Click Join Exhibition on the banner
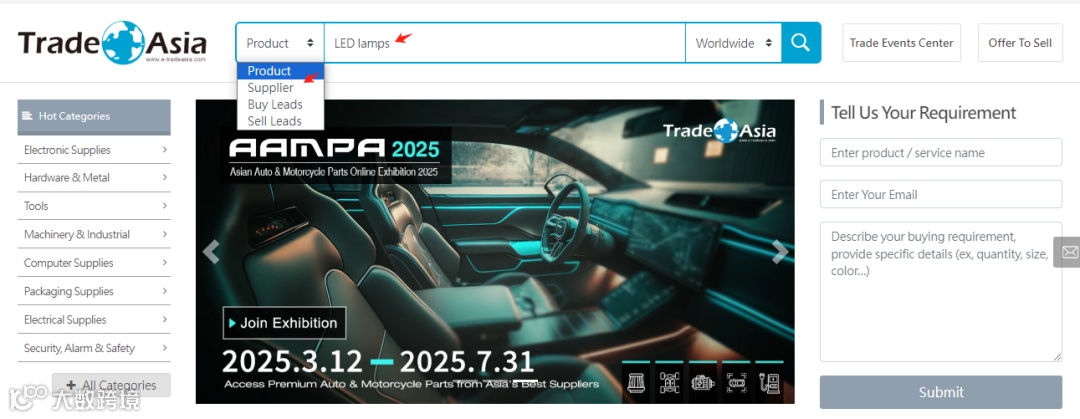The image size is (1080, 419). coord(284,323)
